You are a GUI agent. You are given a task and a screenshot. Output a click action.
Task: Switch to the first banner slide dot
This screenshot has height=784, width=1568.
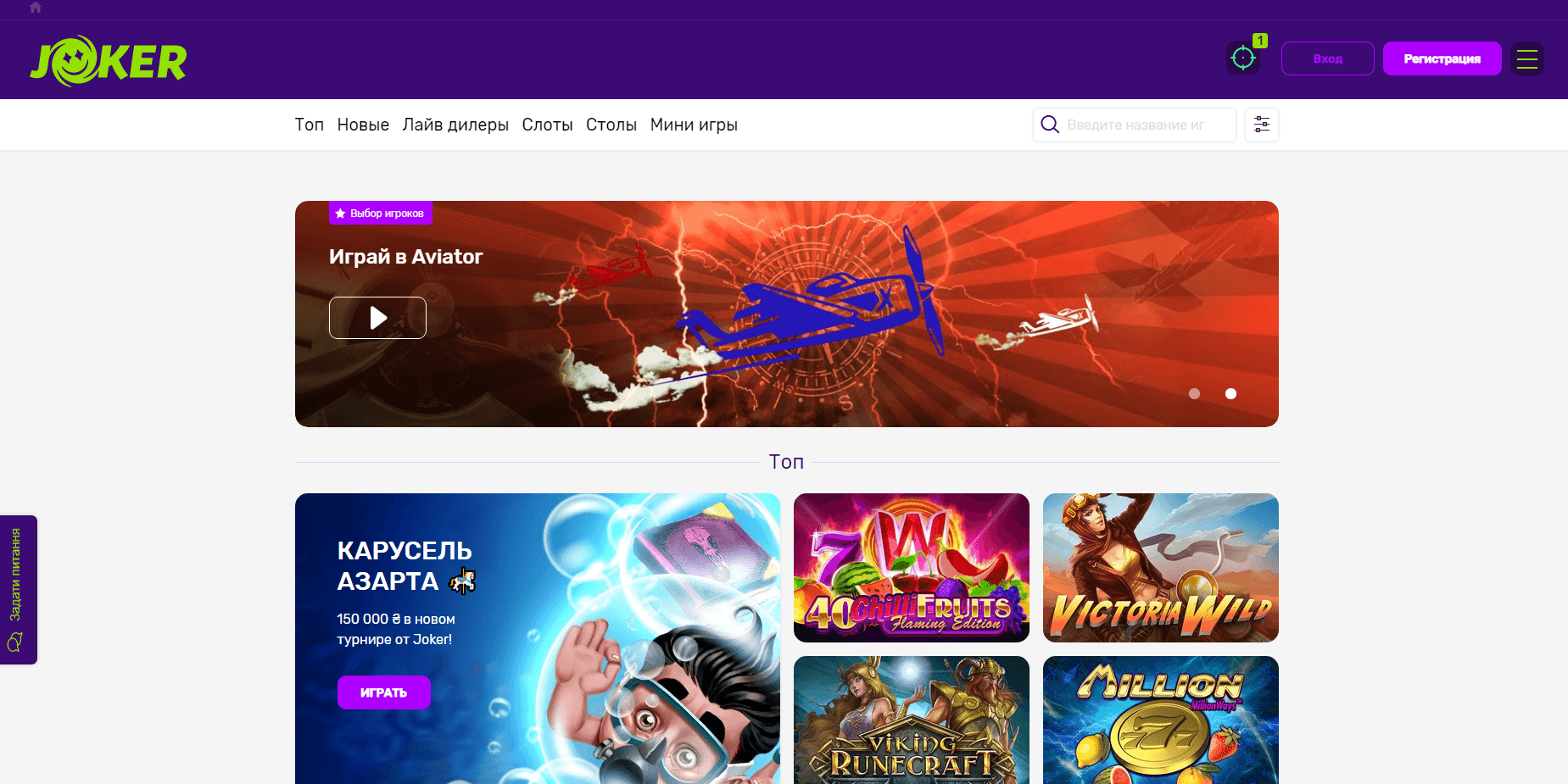(x=1194, y=393)
